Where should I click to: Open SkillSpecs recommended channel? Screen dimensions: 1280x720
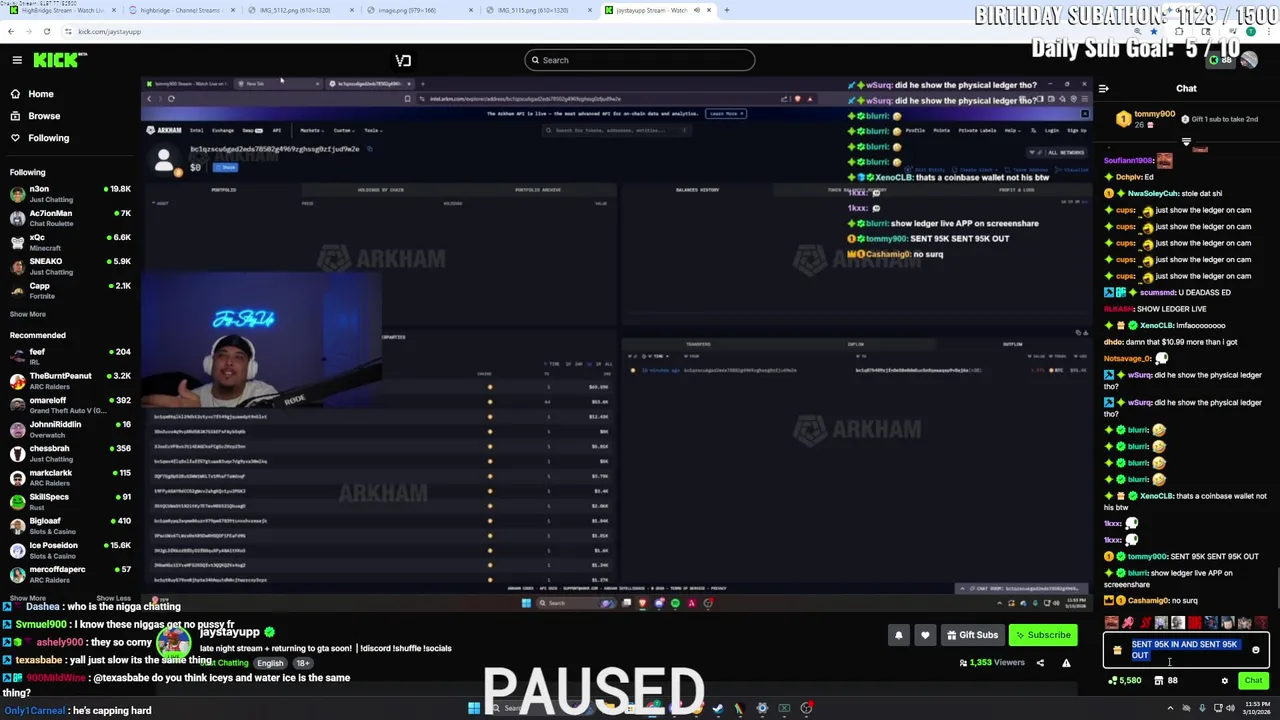[70, 501]
